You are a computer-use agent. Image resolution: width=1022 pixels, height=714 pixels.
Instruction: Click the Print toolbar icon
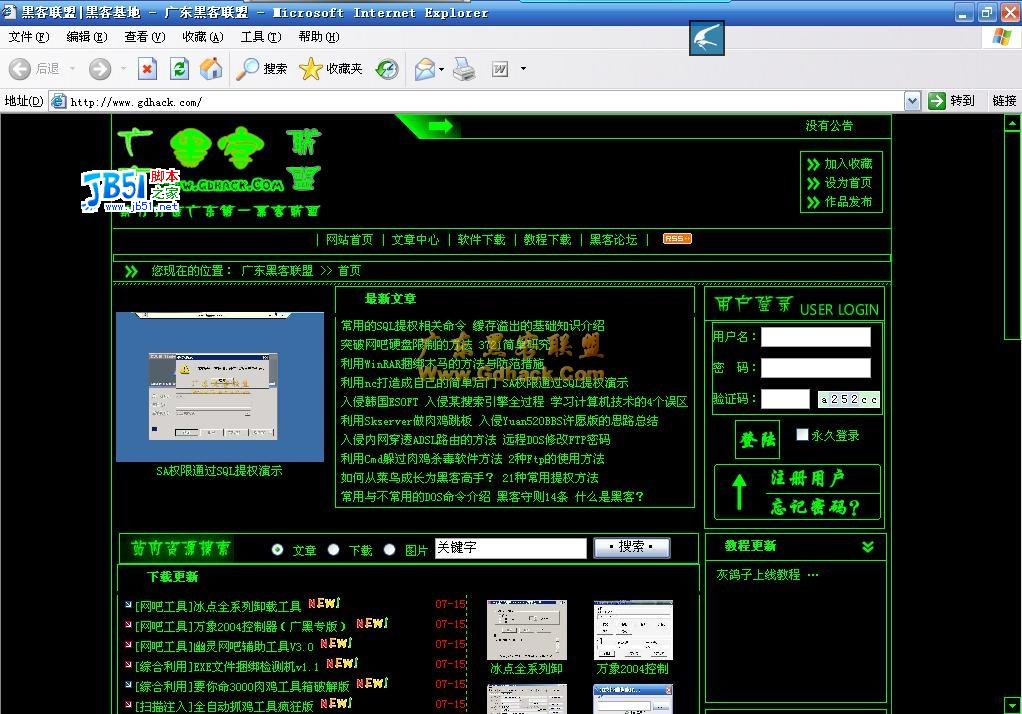pos(464,69)
